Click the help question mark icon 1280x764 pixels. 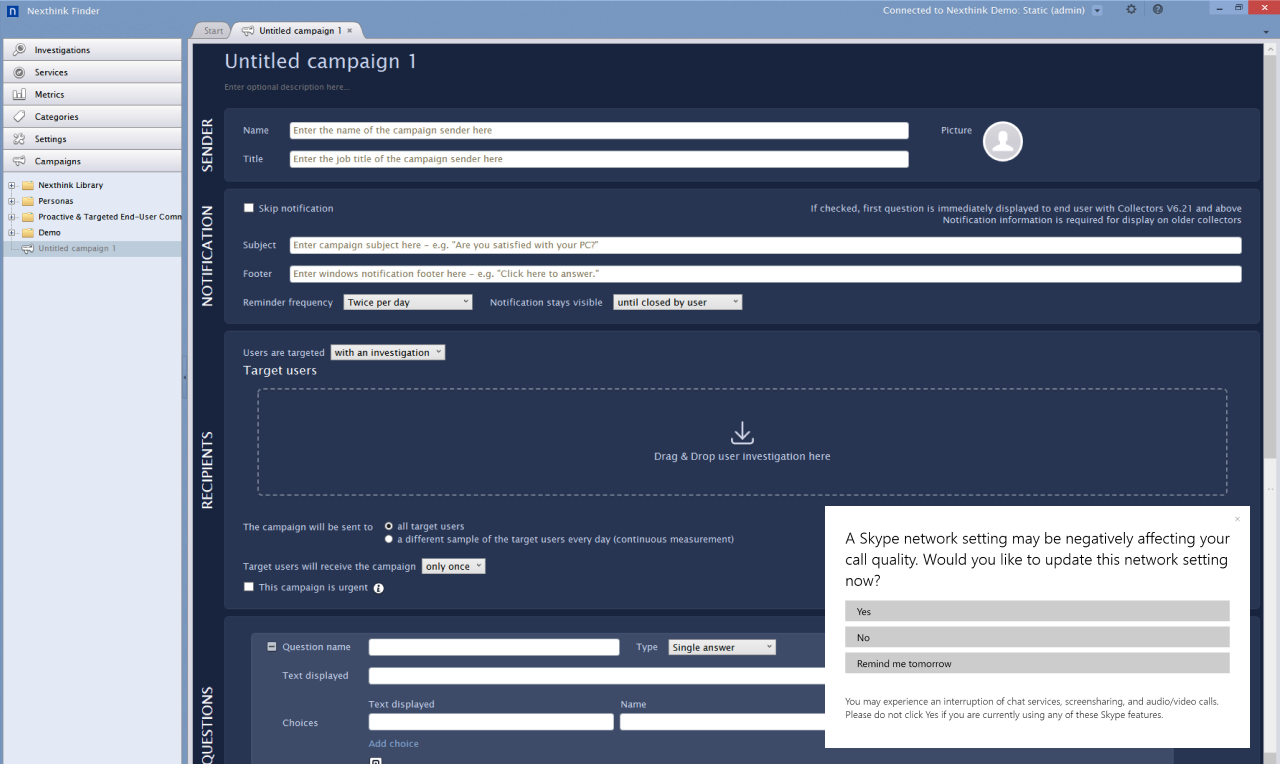tap(1157, 9)
